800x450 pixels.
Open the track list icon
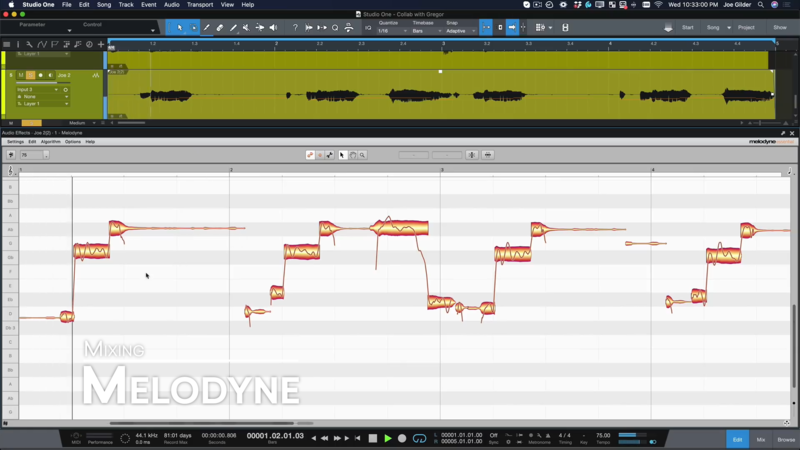(x=7, y=44)
